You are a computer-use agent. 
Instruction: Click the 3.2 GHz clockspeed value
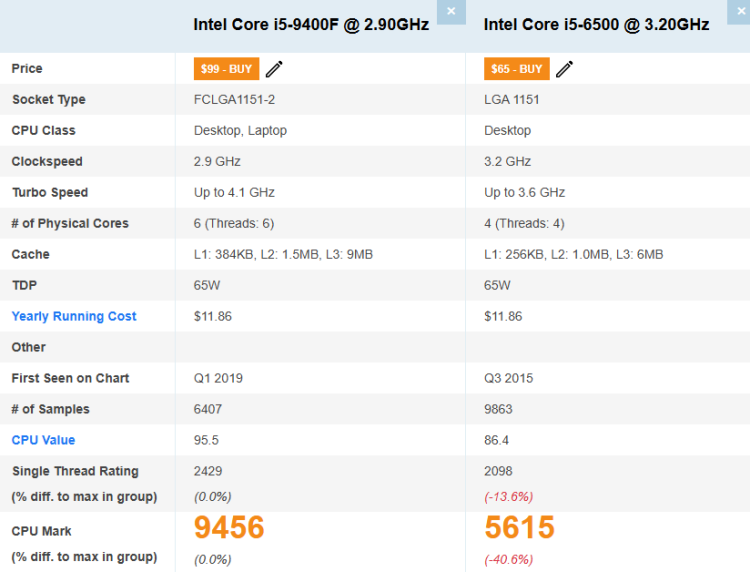(507, 162)
